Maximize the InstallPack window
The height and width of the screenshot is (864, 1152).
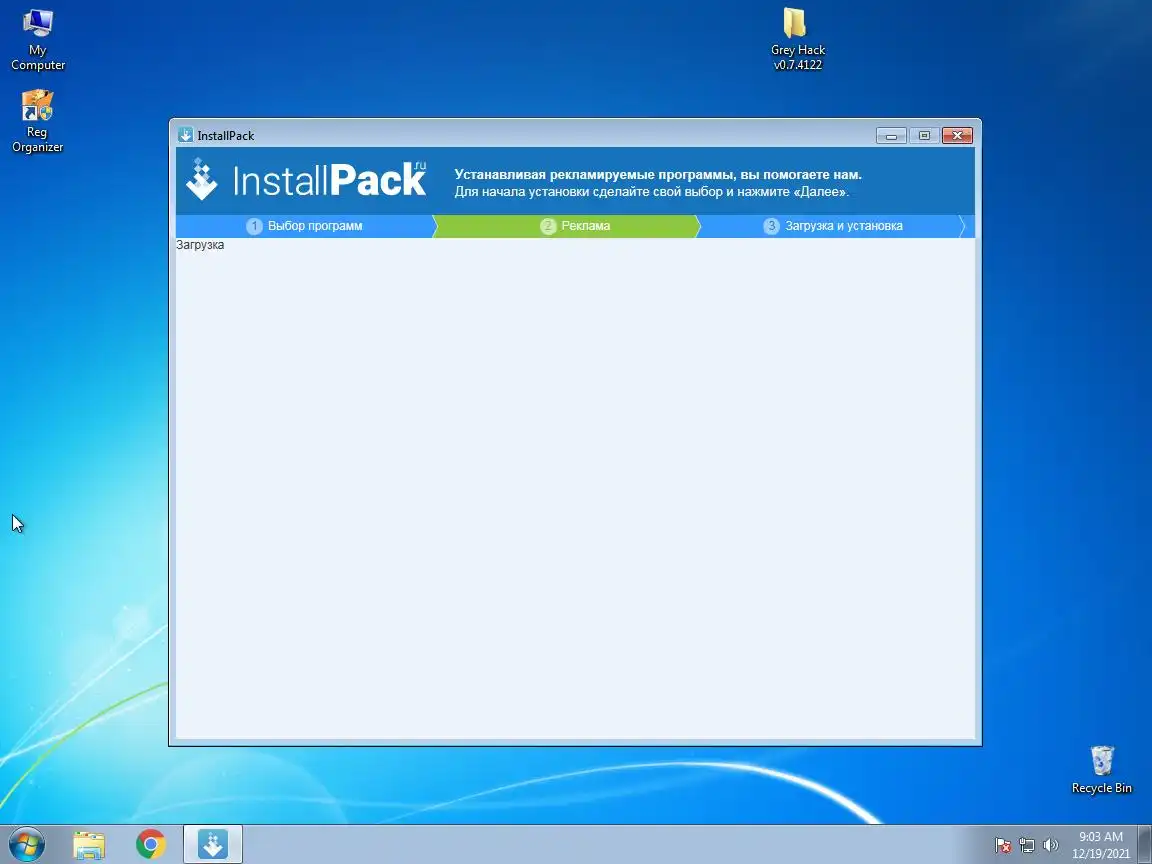pos(924,135)
